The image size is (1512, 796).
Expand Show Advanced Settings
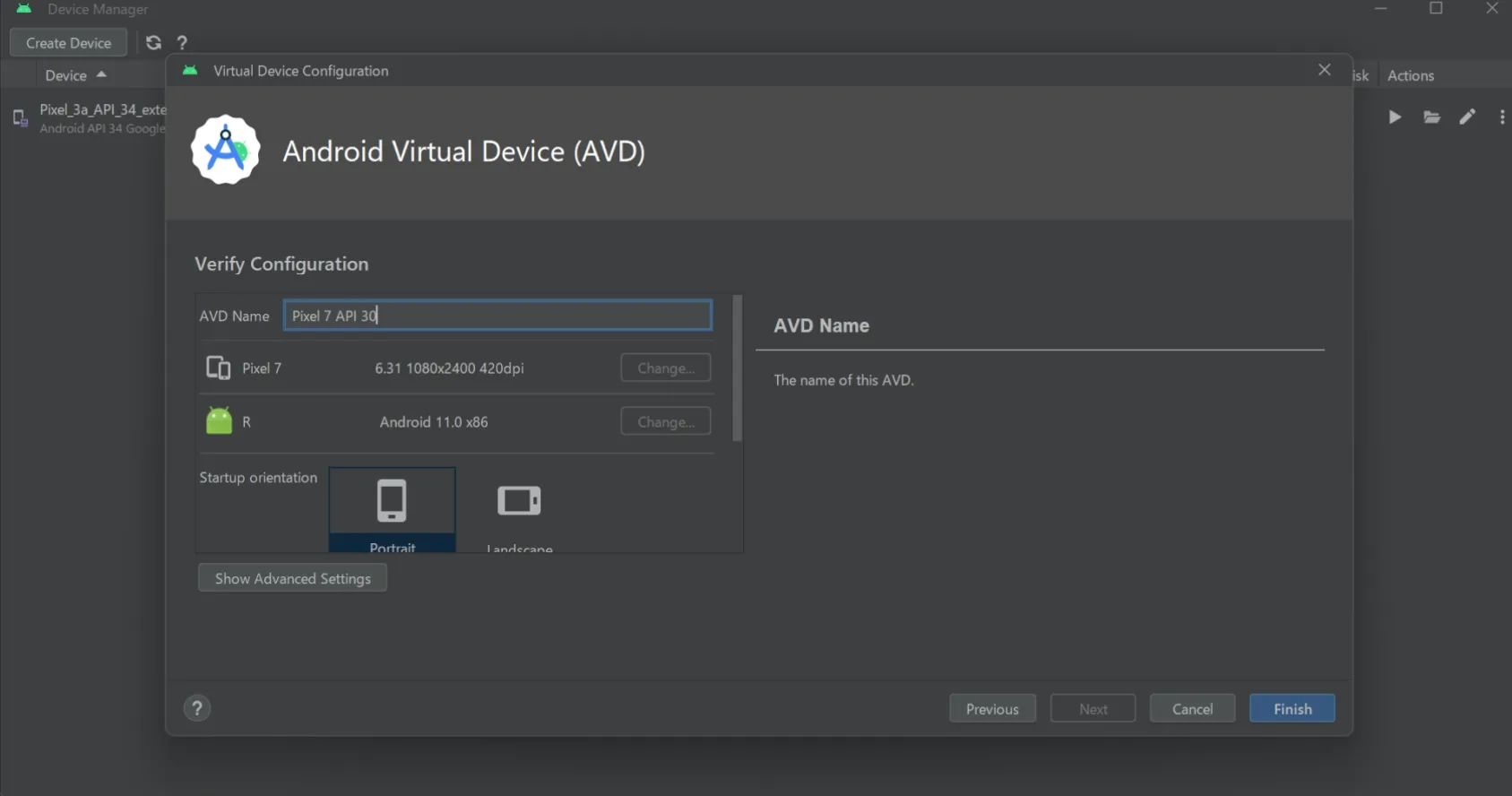click(x=292, y=578)
